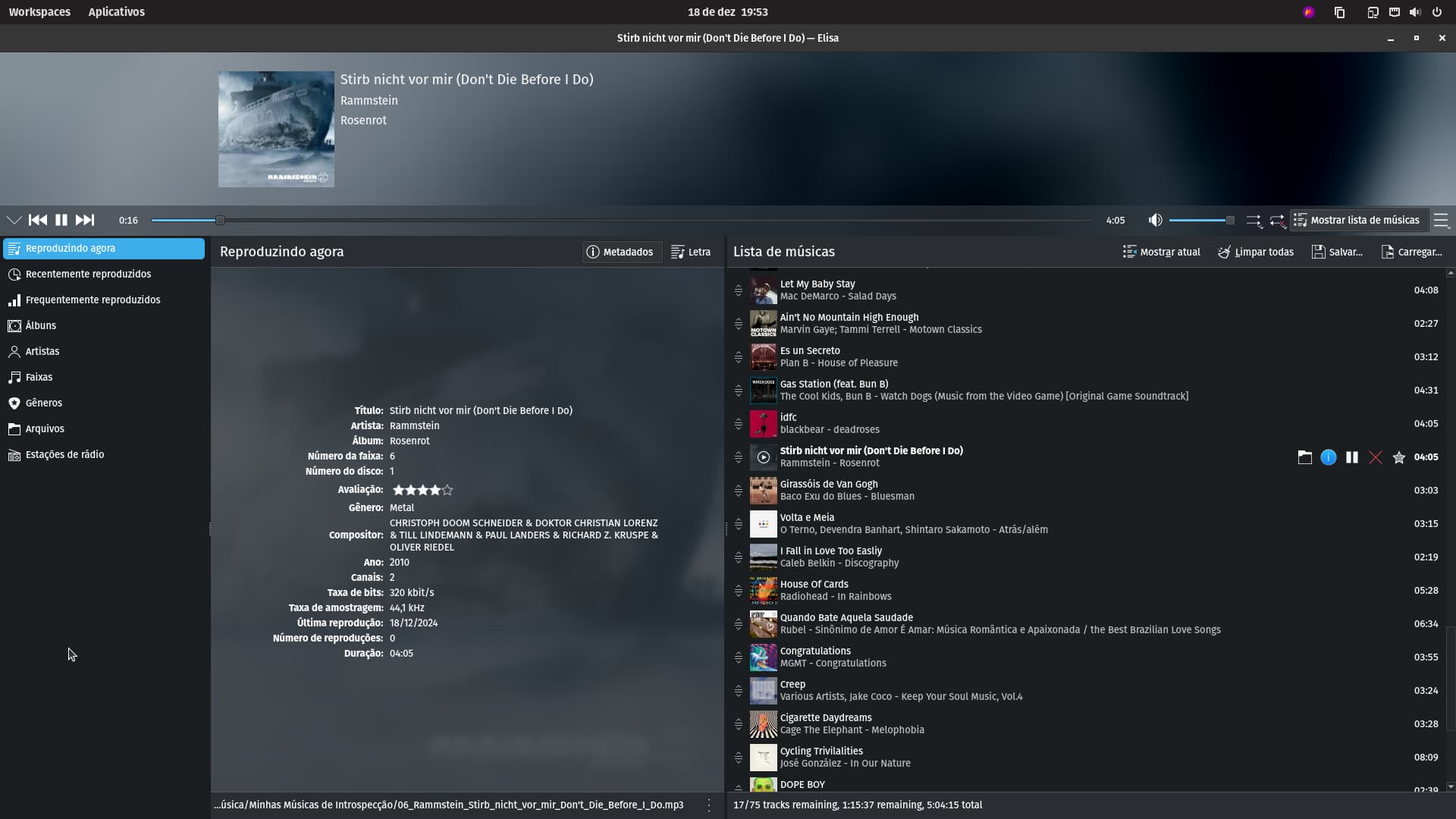Open Aplicativos menu in top panel

click(x=116, y=12)
